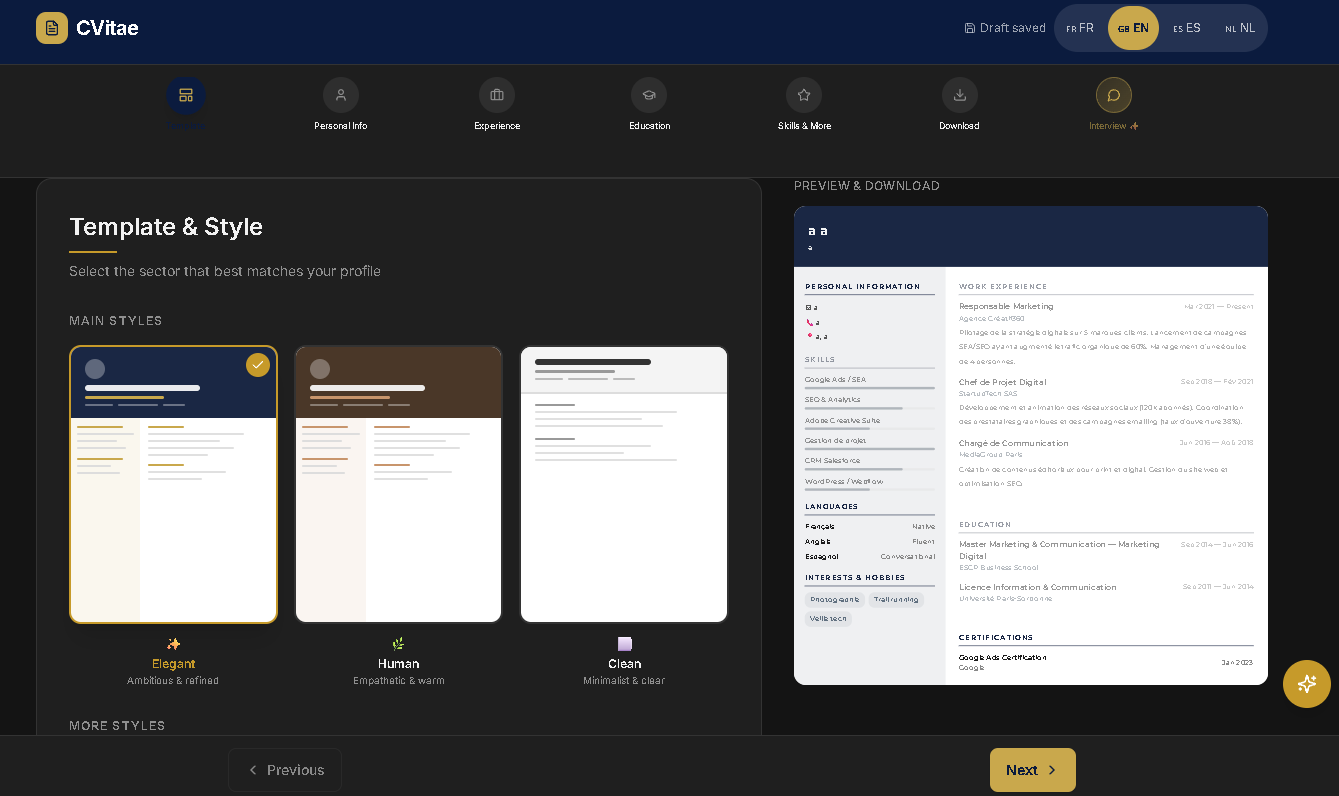Click 'Responsable Marketing' in the preview

coord(1006,306)
